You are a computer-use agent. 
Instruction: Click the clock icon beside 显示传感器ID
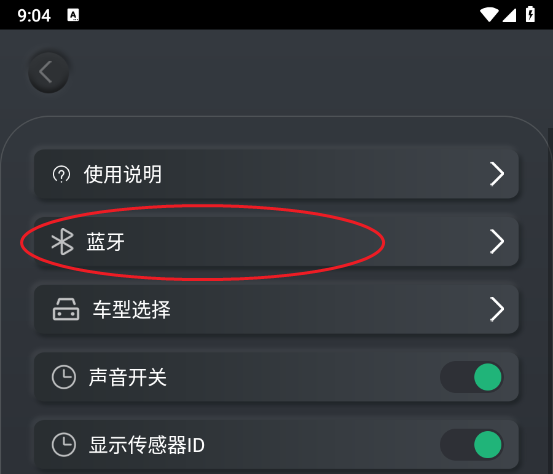64,445
